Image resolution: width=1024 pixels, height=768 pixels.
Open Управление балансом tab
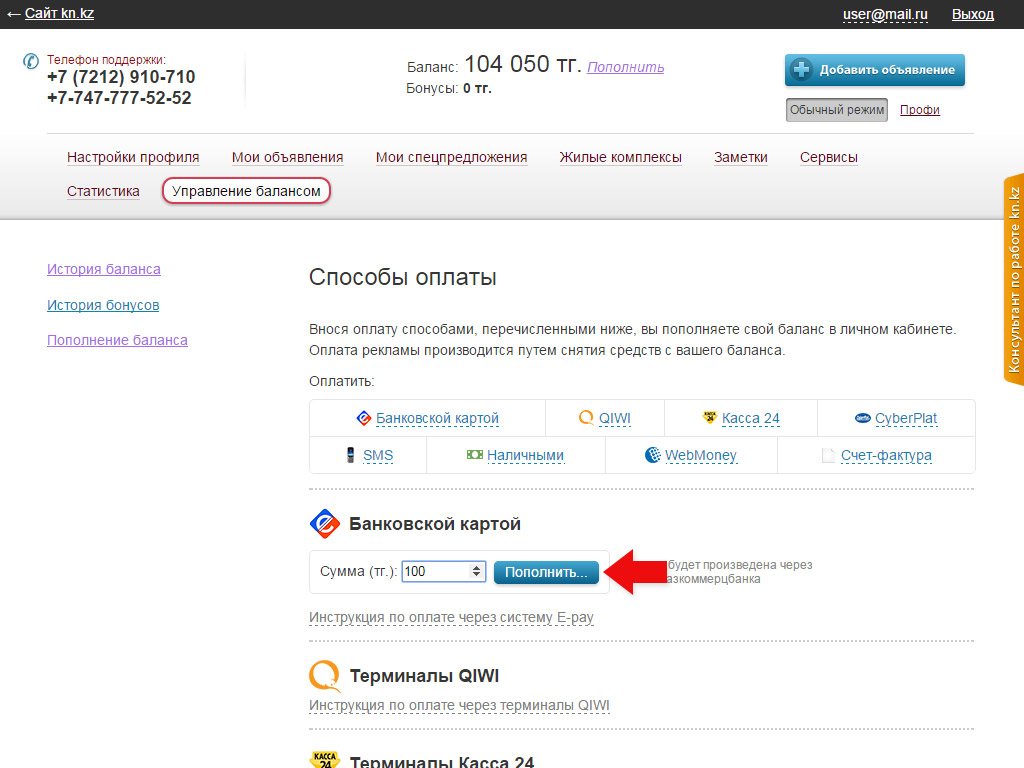(246, 191)
